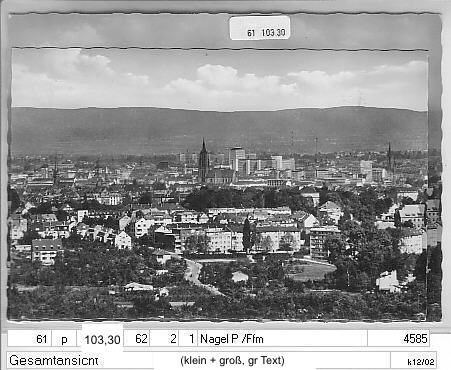The height and width of the screenshot is (370, 451).
Task: Click the mountain ridge on the horizon
Action: (x=219, y=128)
